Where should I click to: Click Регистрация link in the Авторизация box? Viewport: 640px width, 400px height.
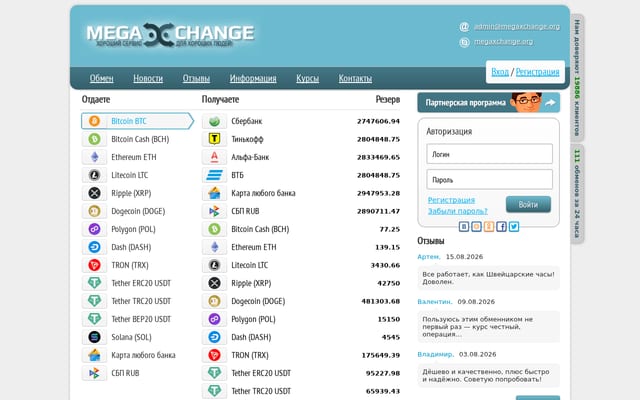451,200
